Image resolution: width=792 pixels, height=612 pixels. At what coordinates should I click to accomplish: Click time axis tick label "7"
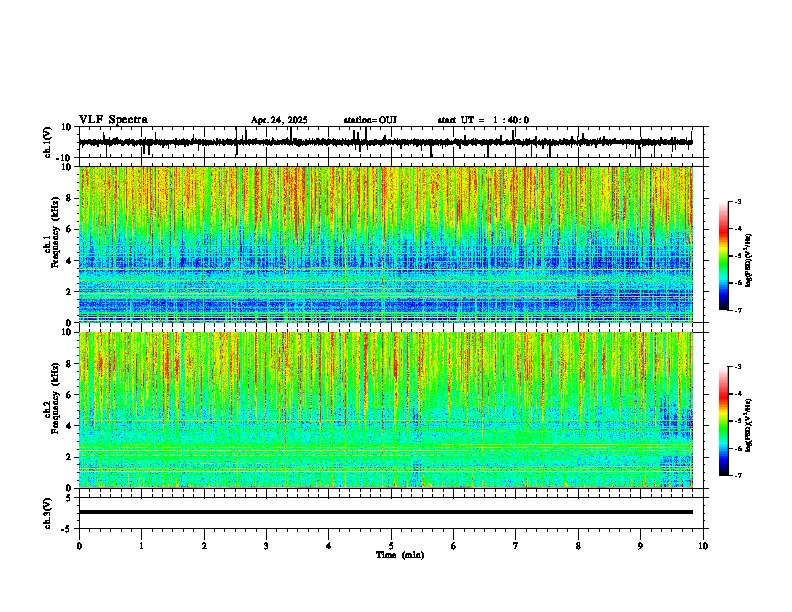pos(516,546)
